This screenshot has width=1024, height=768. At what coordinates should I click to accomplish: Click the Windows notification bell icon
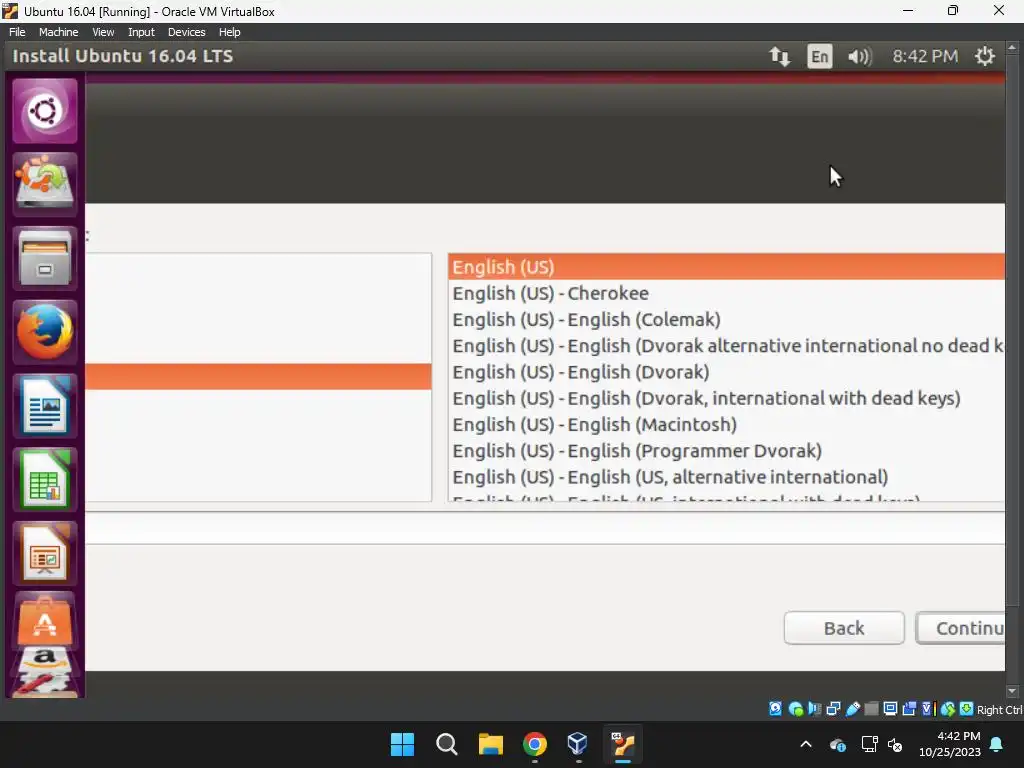pyautogui.click(x=997, y=744)
